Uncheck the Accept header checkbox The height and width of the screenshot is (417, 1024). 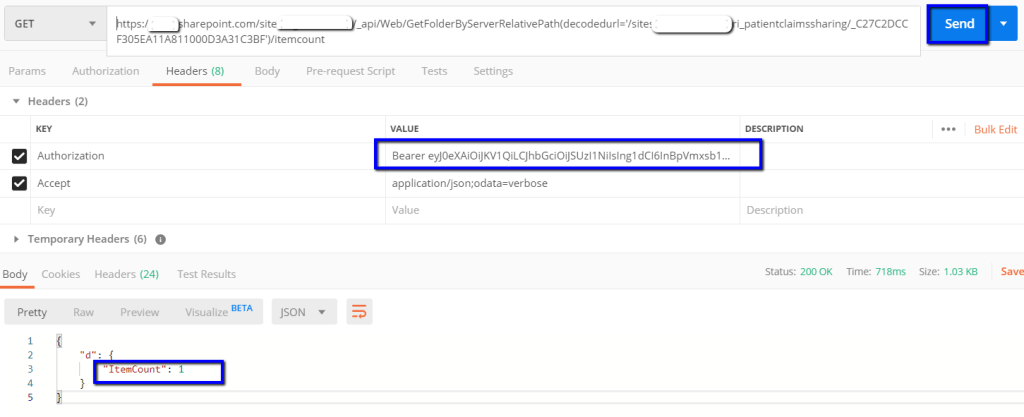click(x=19, y=183)
